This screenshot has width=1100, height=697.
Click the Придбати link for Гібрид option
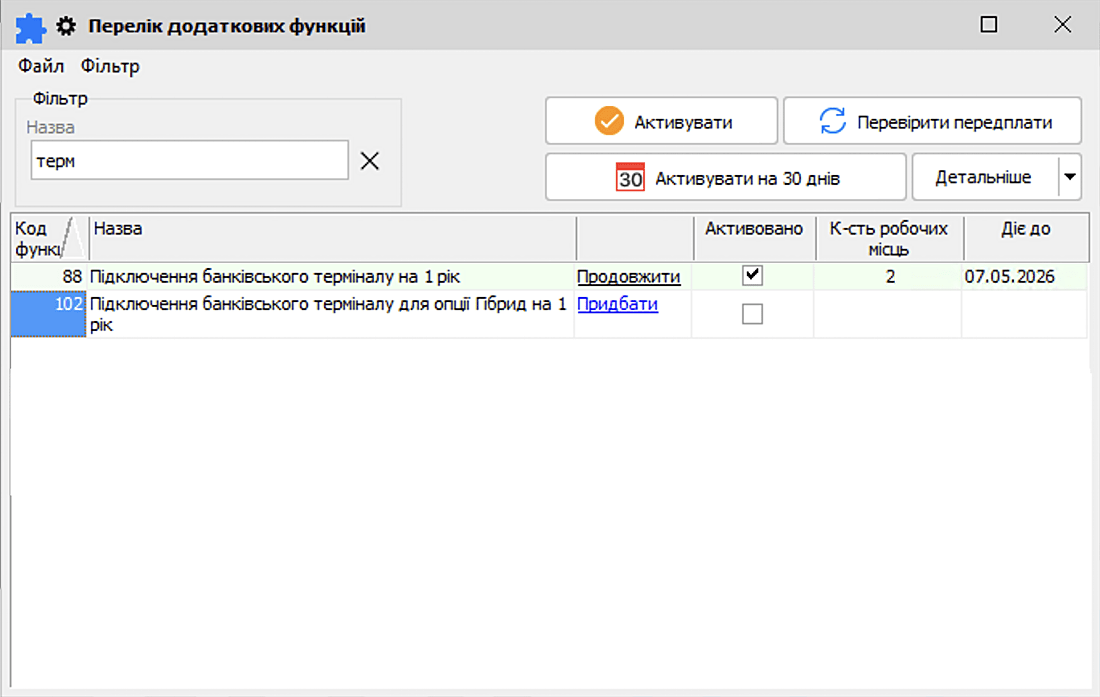pos(617,304)
